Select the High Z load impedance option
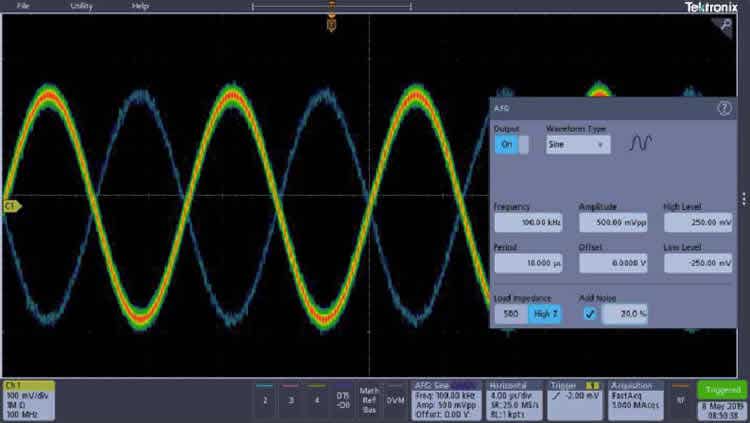 pos(544,314)
